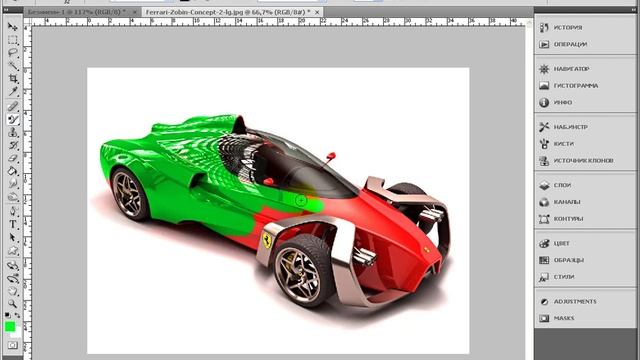640x360 pixels.
Task: Select the Blur tool
Action: [x=13, y=184]
